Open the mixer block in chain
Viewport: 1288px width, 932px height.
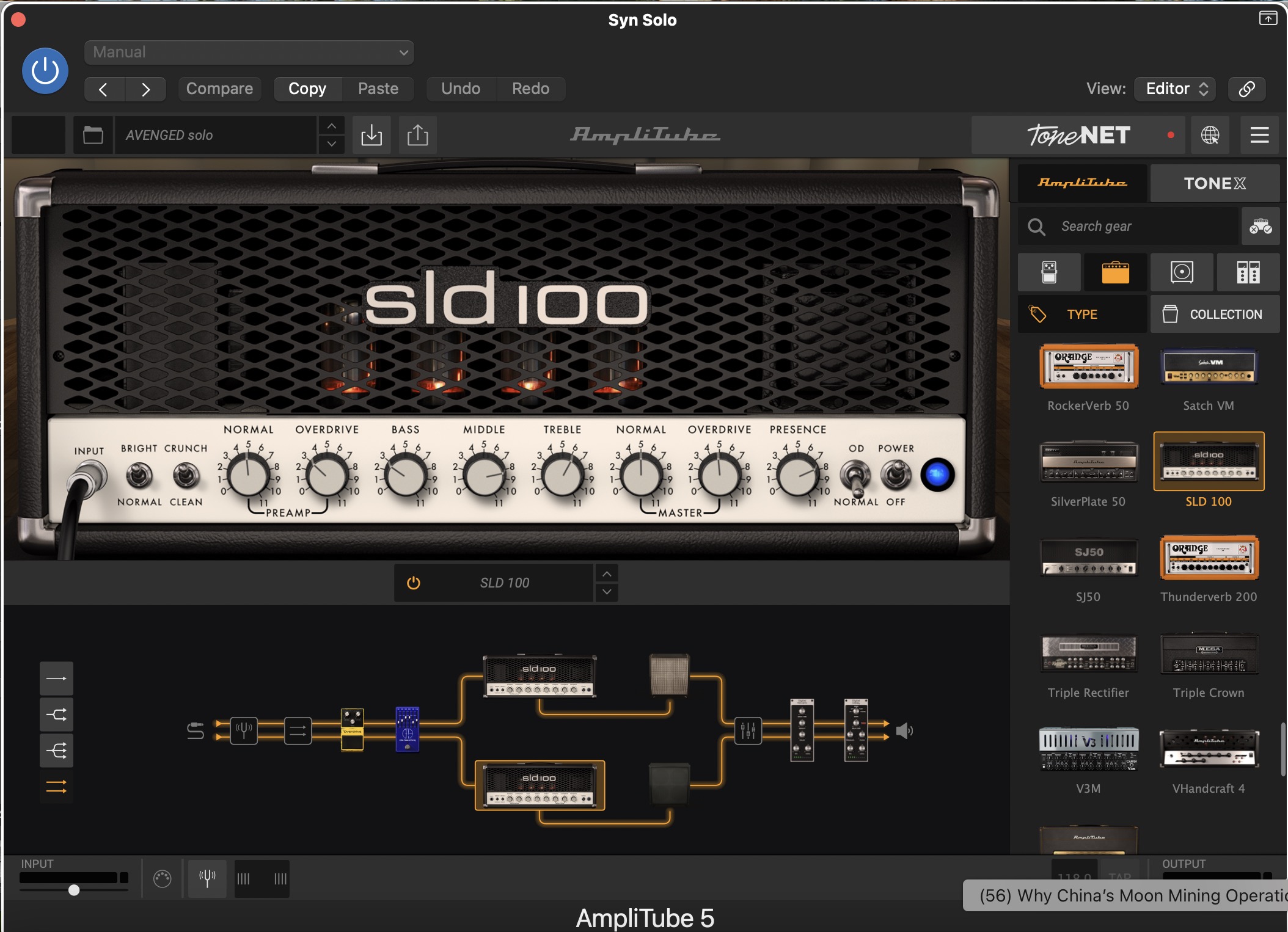click(748, 731)
